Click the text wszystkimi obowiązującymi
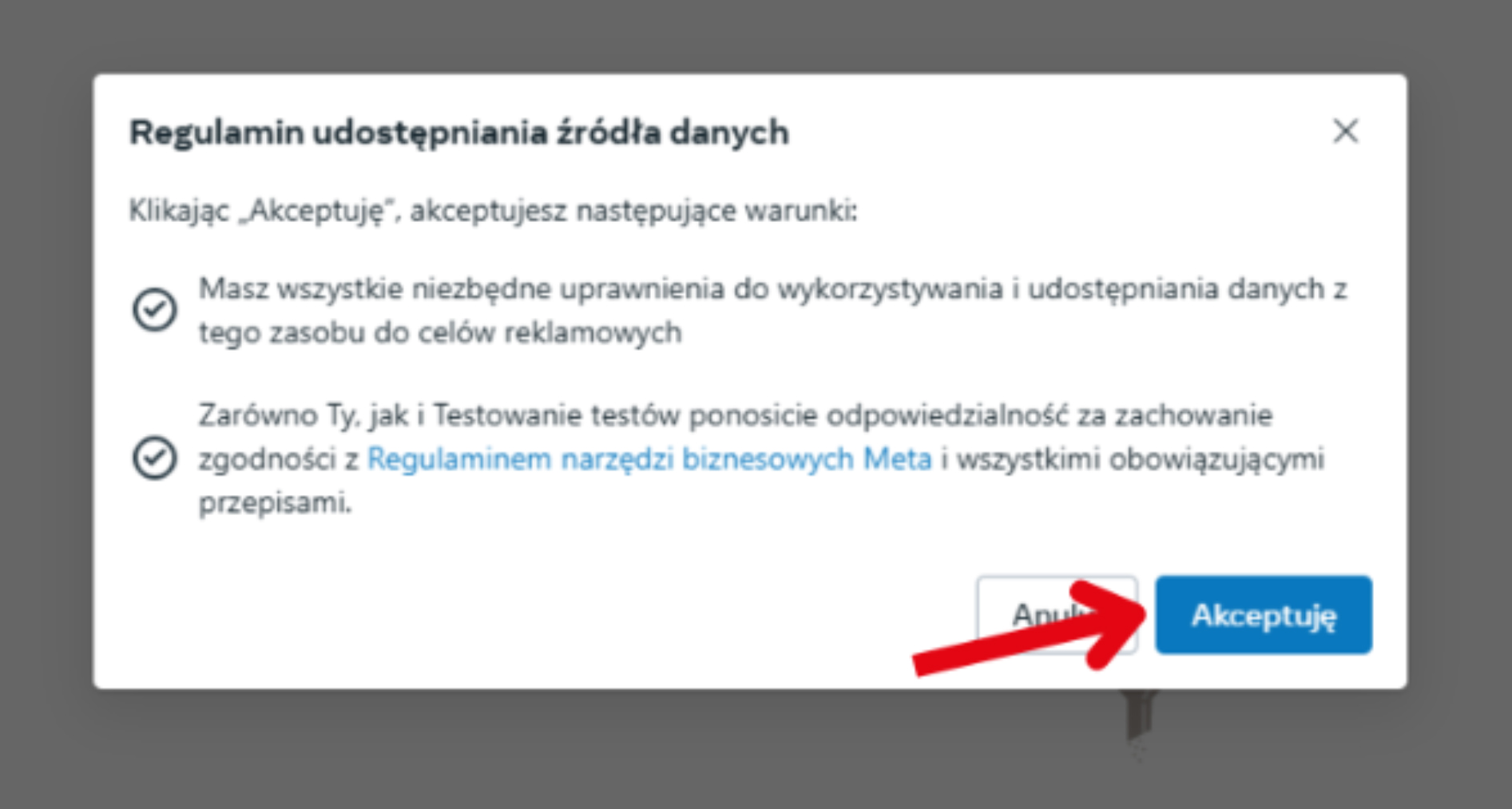 (x=1141, y=459)
